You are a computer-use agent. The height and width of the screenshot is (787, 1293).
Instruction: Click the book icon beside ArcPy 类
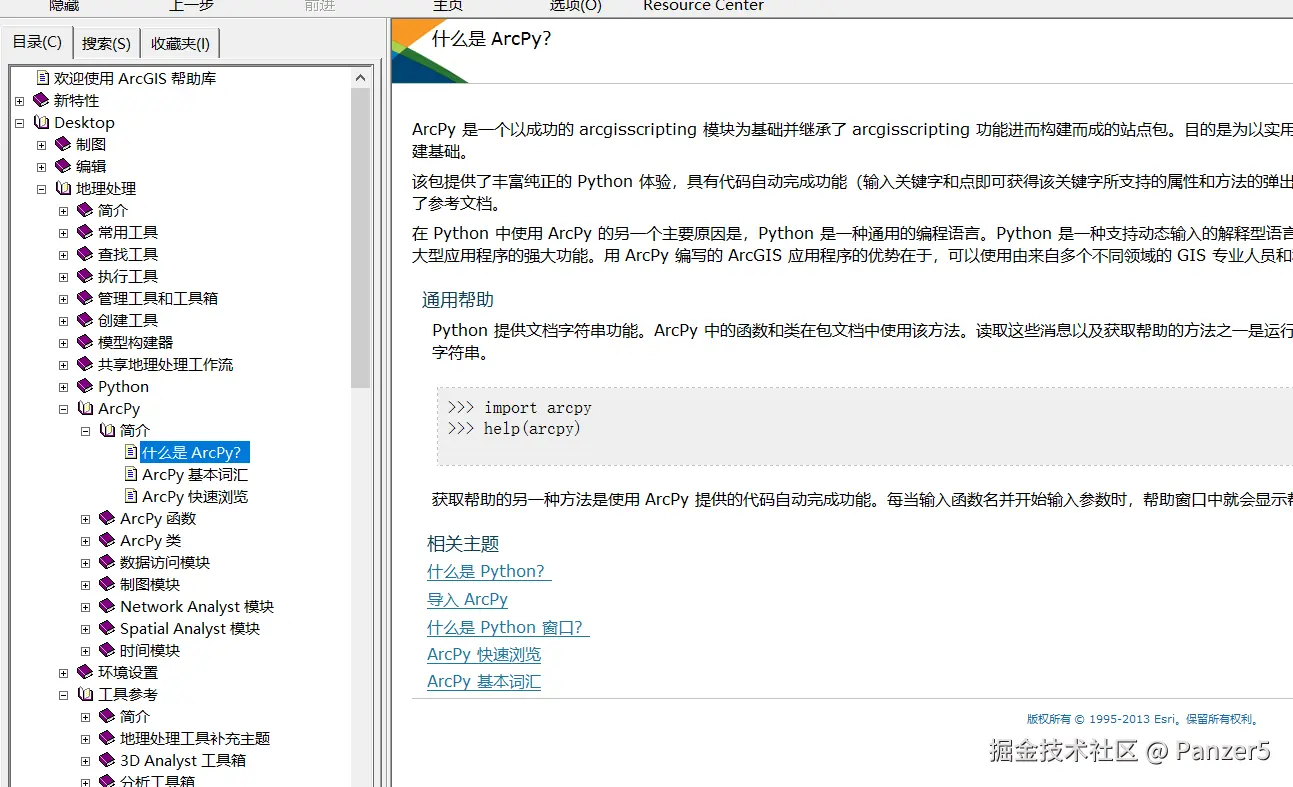point(107,540)
